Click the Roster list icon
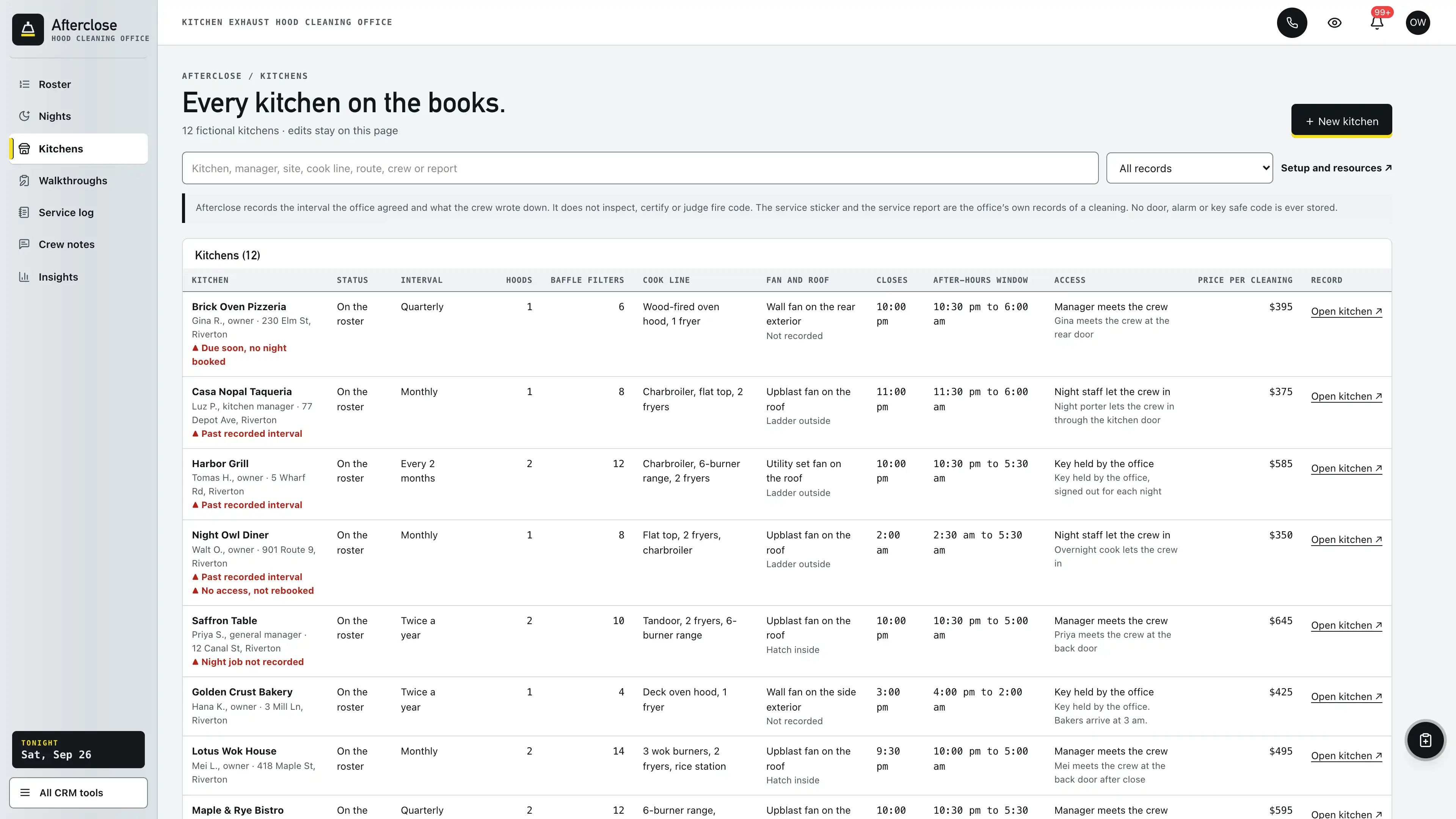Viewport: 1456px width, 819px height. click(24, 84)
